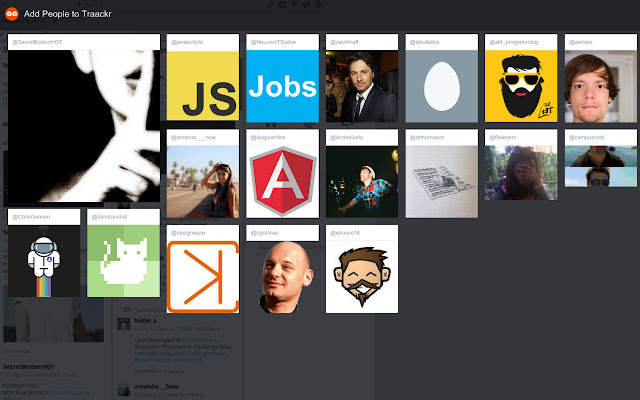Image resolution: width=640 pixels, height=400 pixels.
Task: Pick the default egg avatar profile
Action: click(442, 86)
